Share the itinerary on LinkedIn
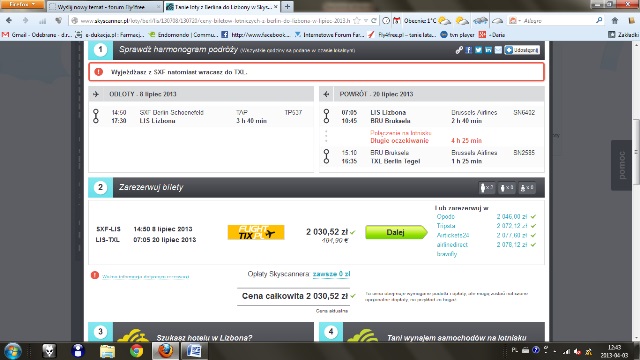 (x=488, y=50)
